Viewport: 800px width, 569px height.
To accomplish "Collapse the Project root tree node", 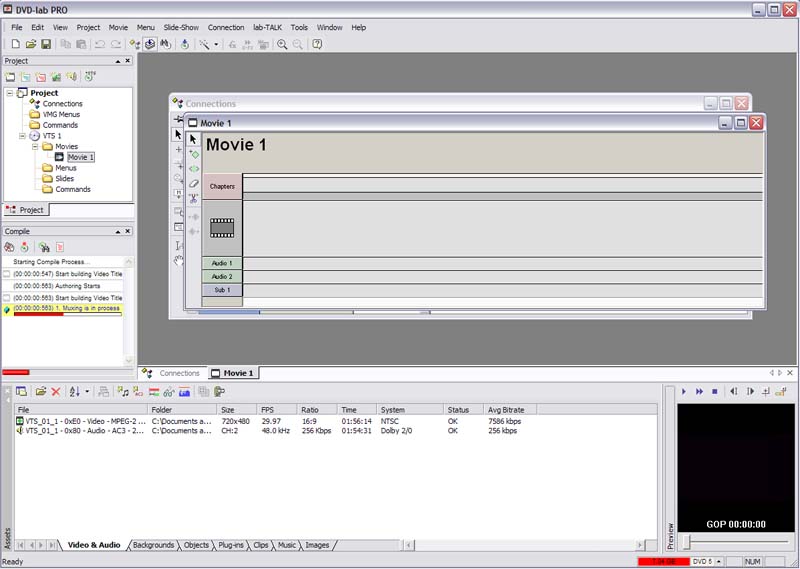I will click(x=10, y=93).
